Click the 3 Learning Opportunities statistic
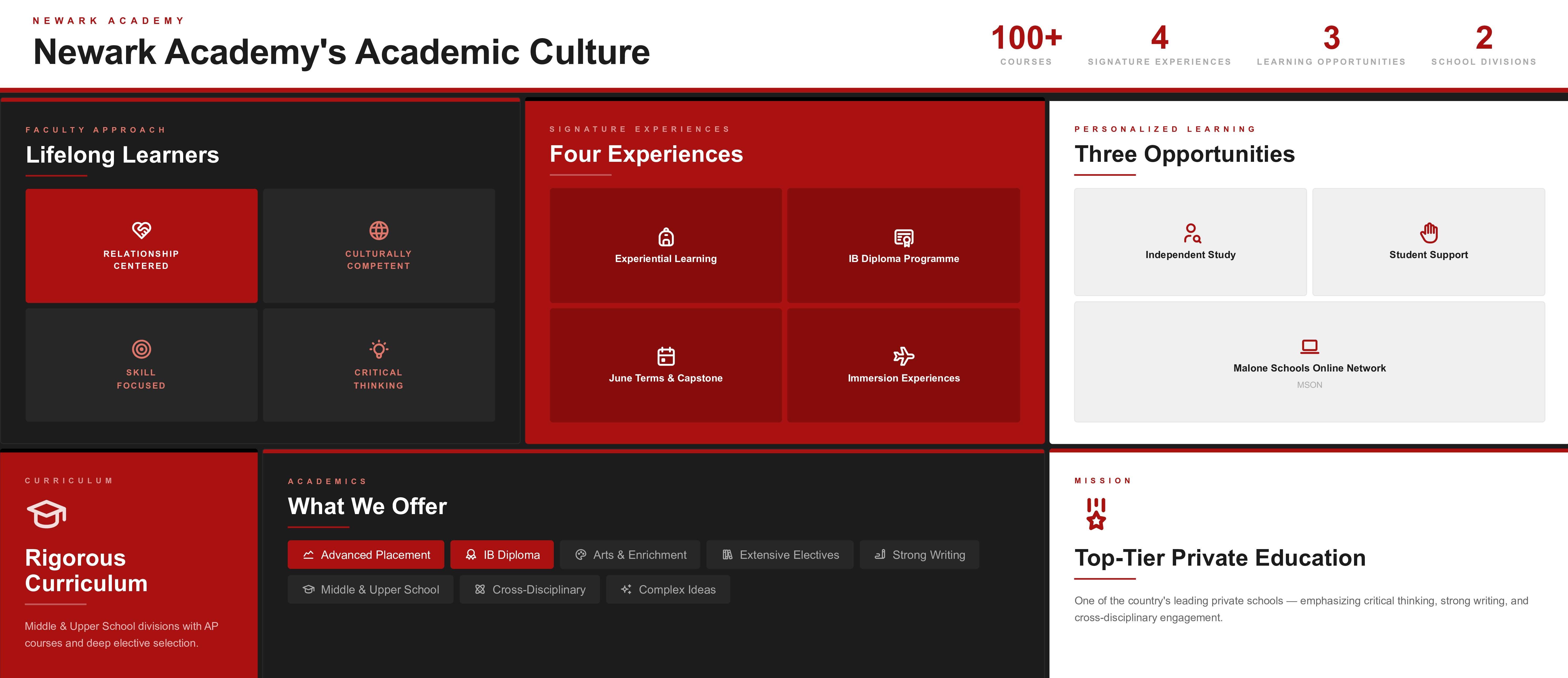1568x678 pixels. (x=1331, y=45)
